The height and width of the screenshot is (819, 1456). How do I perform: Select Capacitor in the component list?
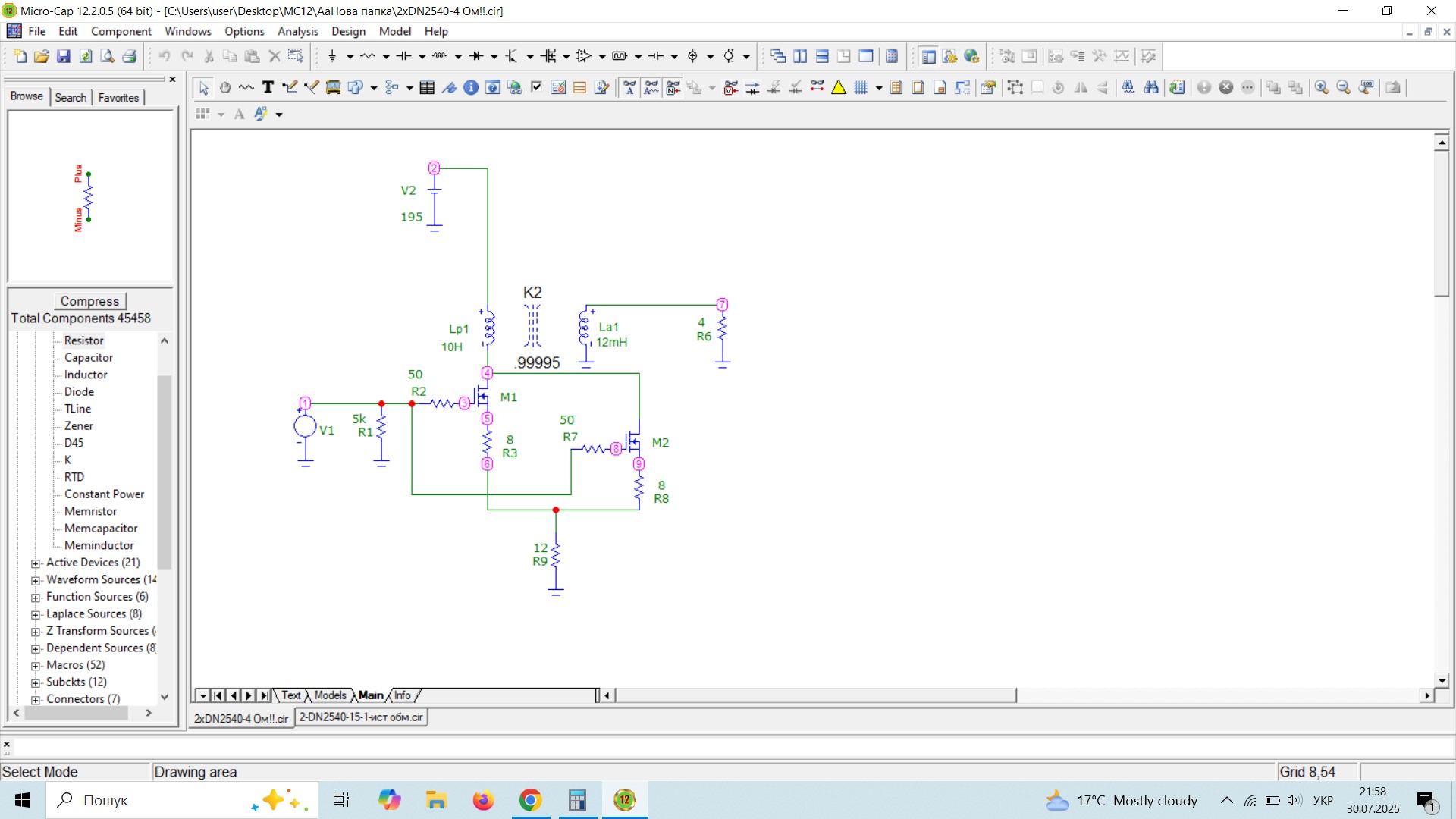89,358
